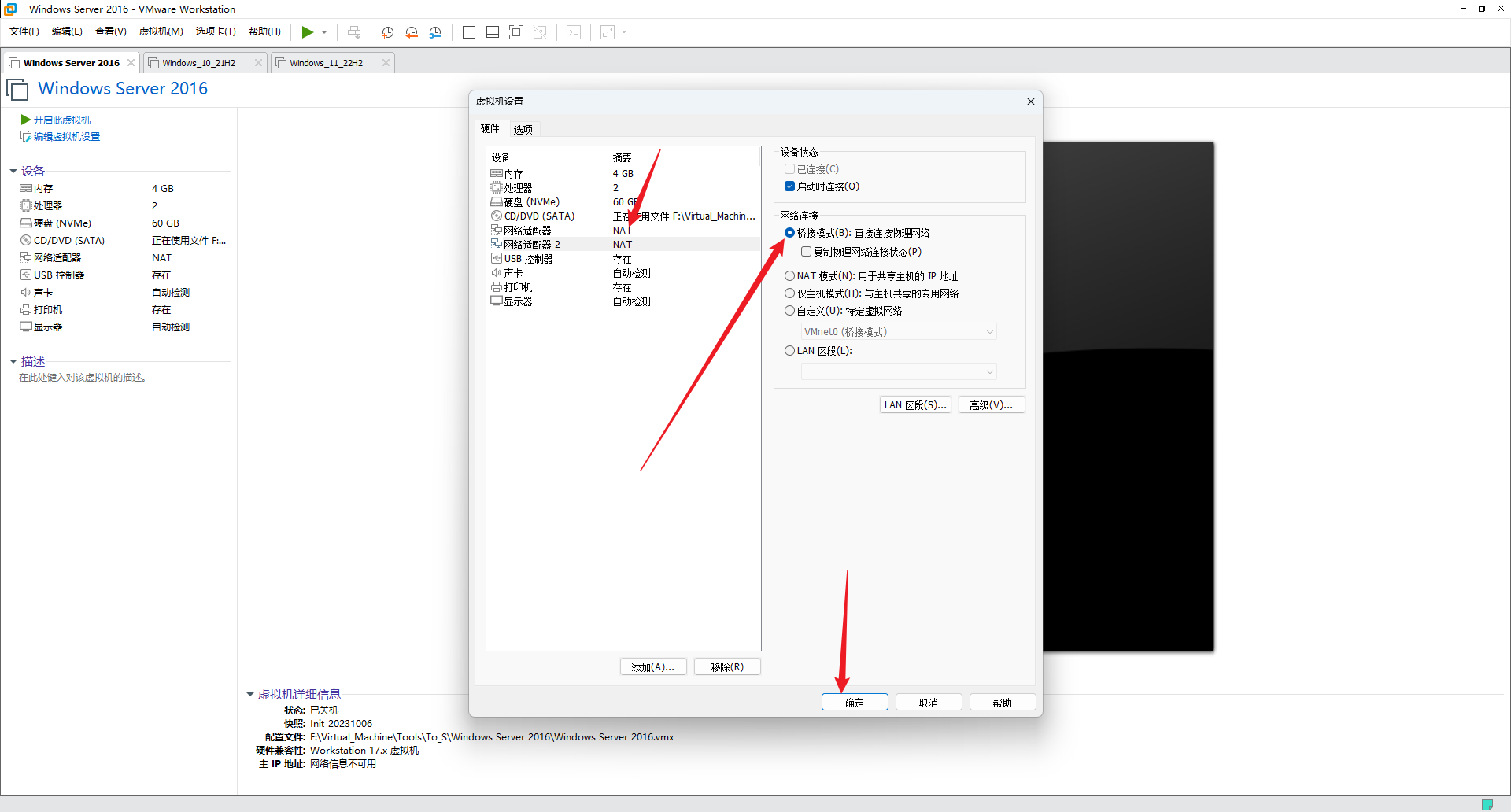The image size is (1511, 812).
Task: Open the 编辑(E) menu
Action: click(x=67, y=31)
